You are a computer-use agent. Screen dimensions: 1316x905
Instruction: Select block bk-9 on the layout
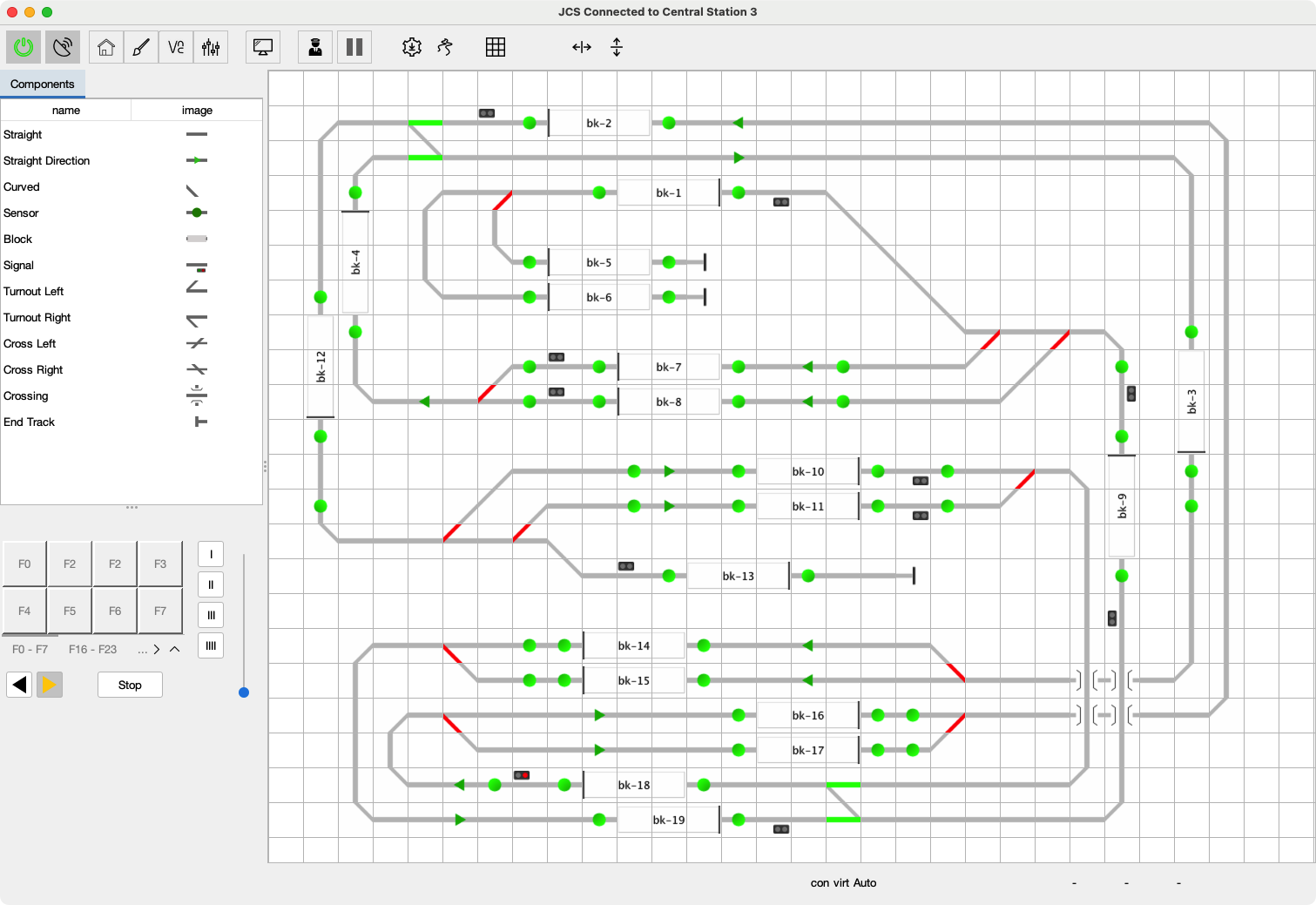[1122, 506]
